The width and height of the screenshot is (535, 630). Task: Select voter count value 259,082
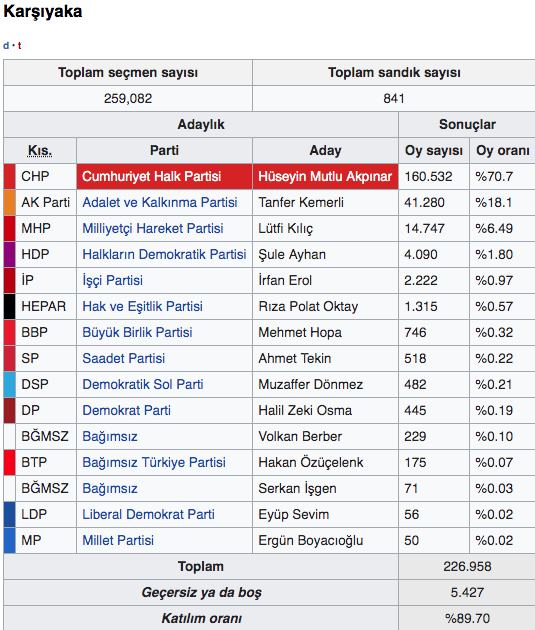click(128, 98)
